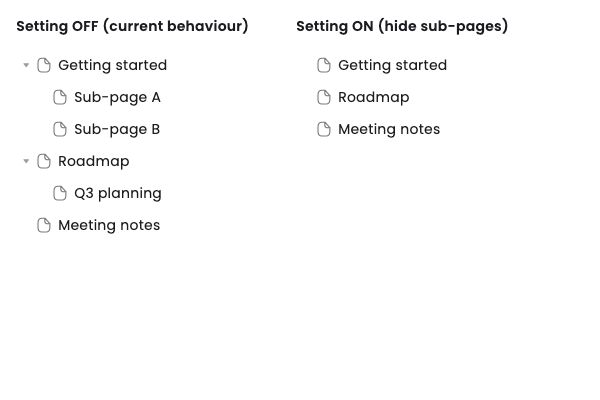Collapse the Getting started tree arrow
Screen dimensions: 600x400
pos(26,65)
